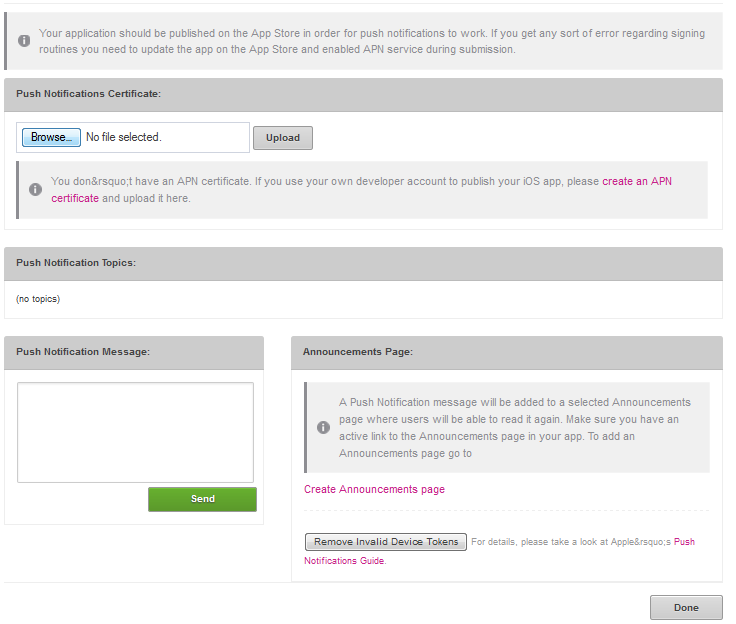This screenshot has width=736, height=624.
Task: Click the Announcements page explanation text
Action: click(514, 427)
